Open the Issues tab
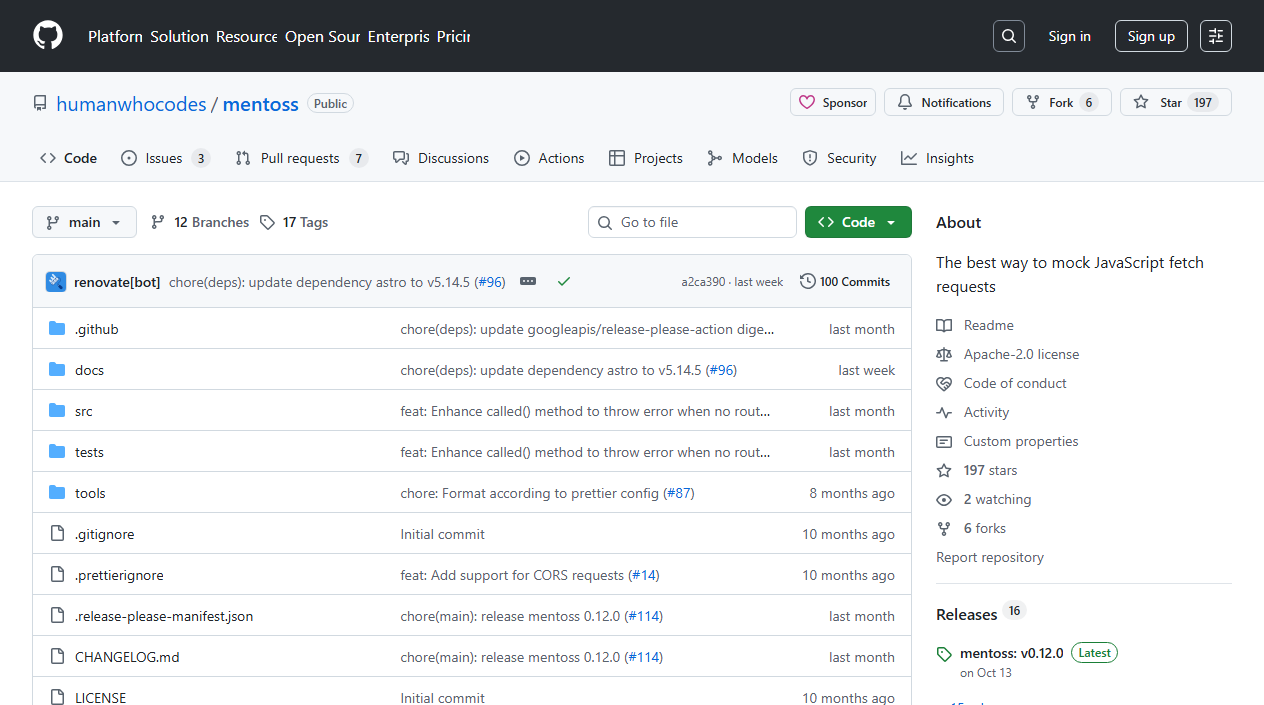The width and height of the screenshot is (1264, 705). 165,158
